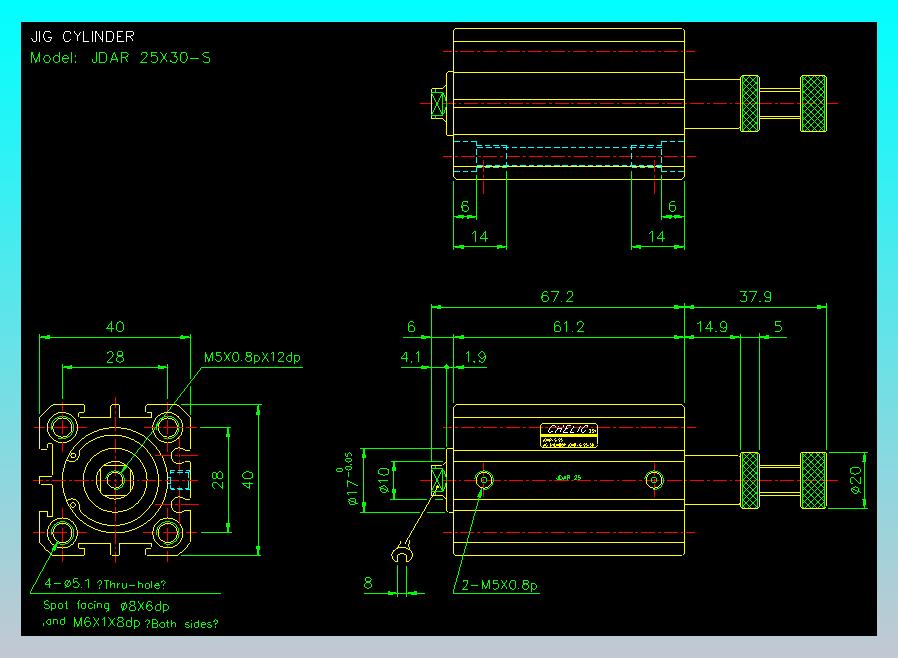Click the vertical 40 dimension beside end view

[x=247, y=480]
